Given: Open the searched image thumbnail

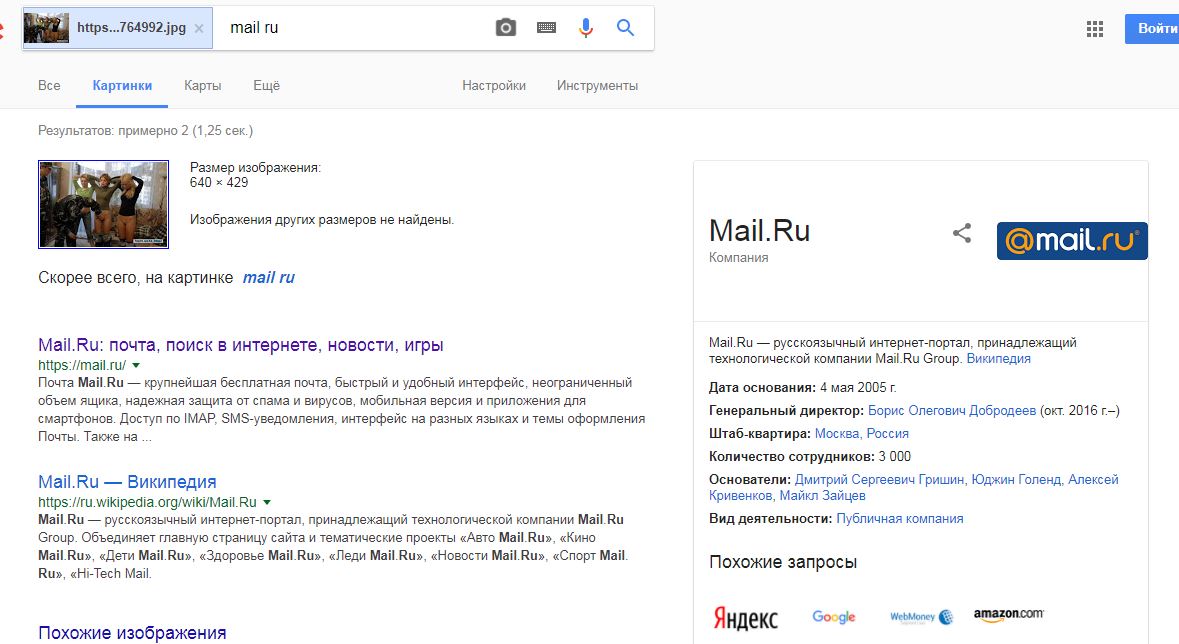Looking at the screenshot, I should pos(104,204).
